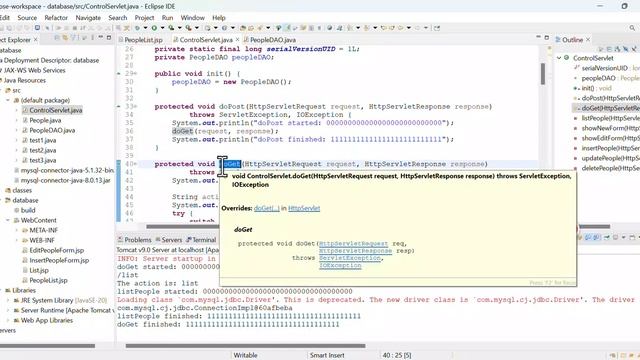The height and width of the screenshot is (360, 640).
Task: Click the WebContent folder icon
Action: coord(16,220)
